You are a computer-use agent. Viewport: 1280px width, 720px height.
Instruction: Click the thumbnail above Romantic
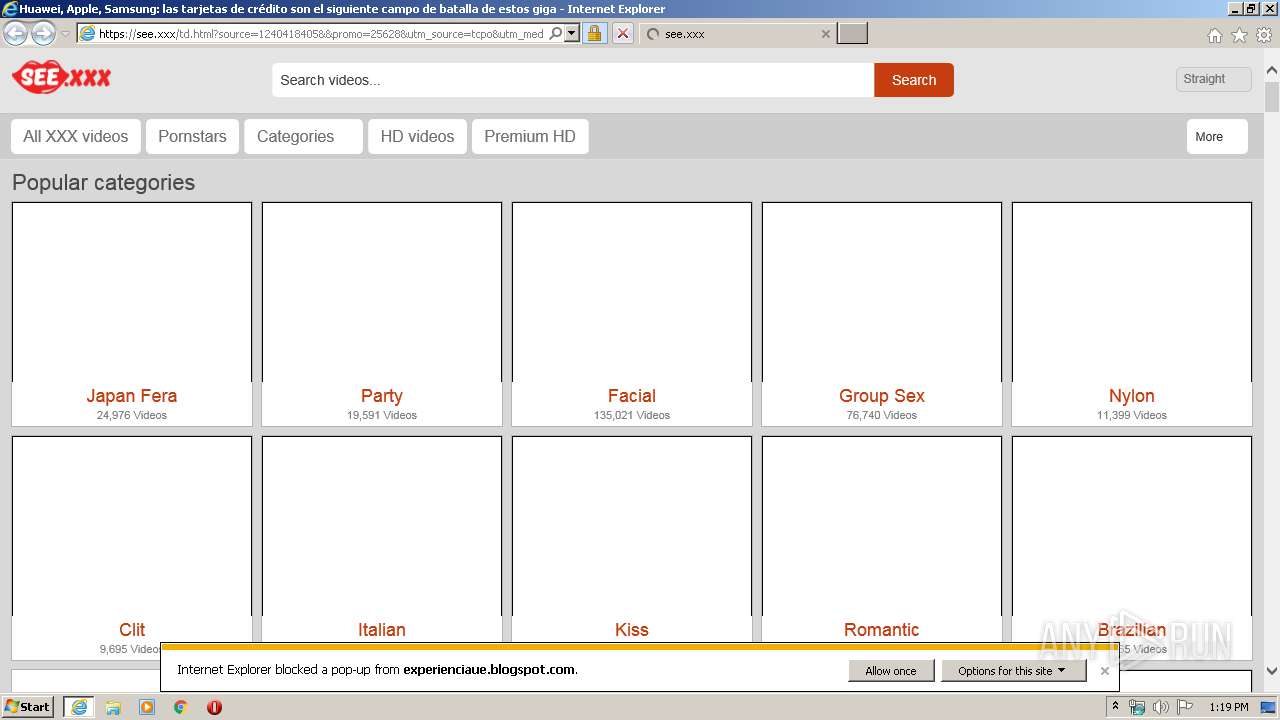(x=882, y=526)
